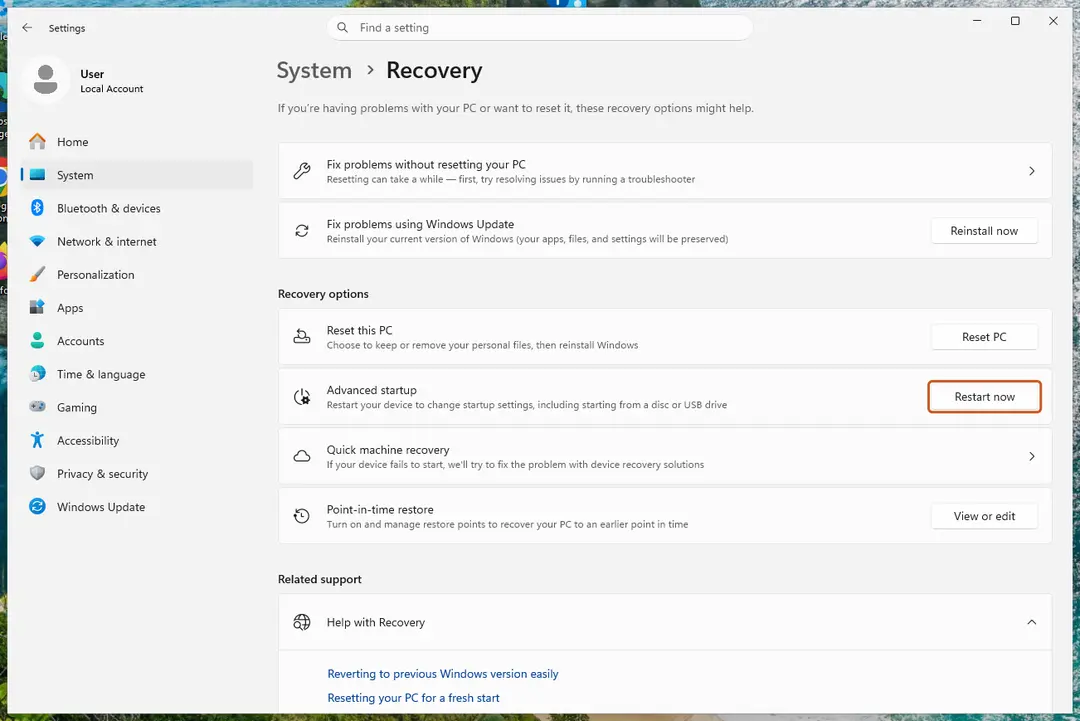Click the globe icon beside Help with Recovery
This screenshot has height=721, width=1080.
[302, 622]
